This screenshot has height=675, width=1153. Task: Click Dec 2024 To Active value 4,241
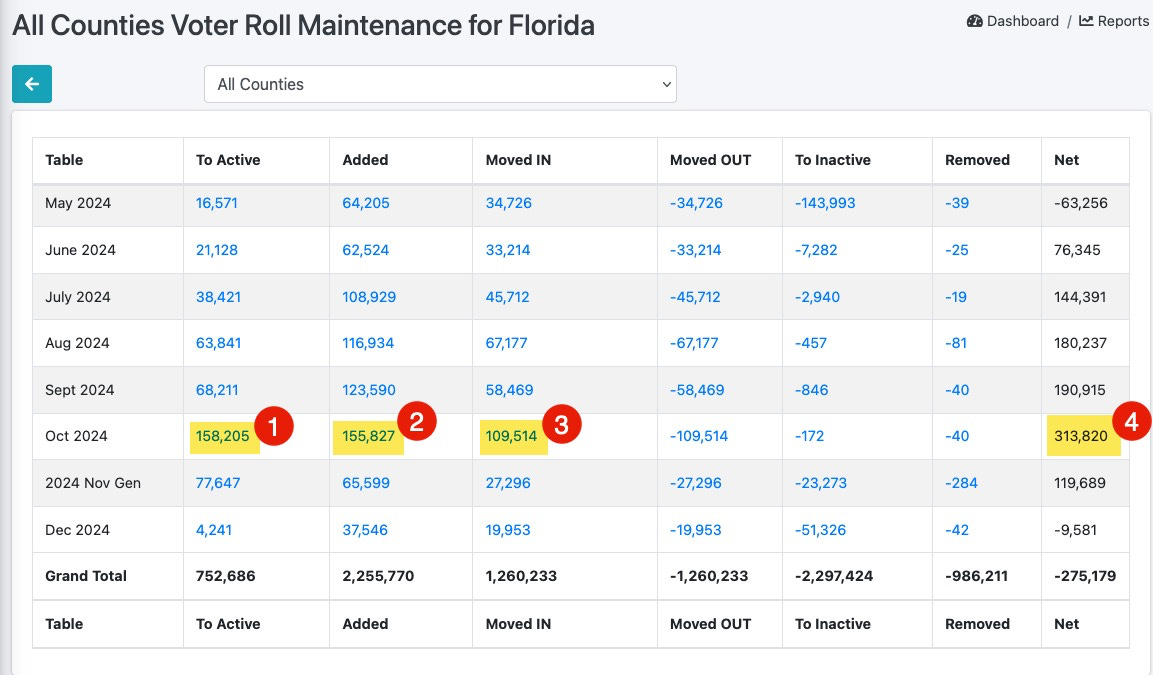point(213,530)
